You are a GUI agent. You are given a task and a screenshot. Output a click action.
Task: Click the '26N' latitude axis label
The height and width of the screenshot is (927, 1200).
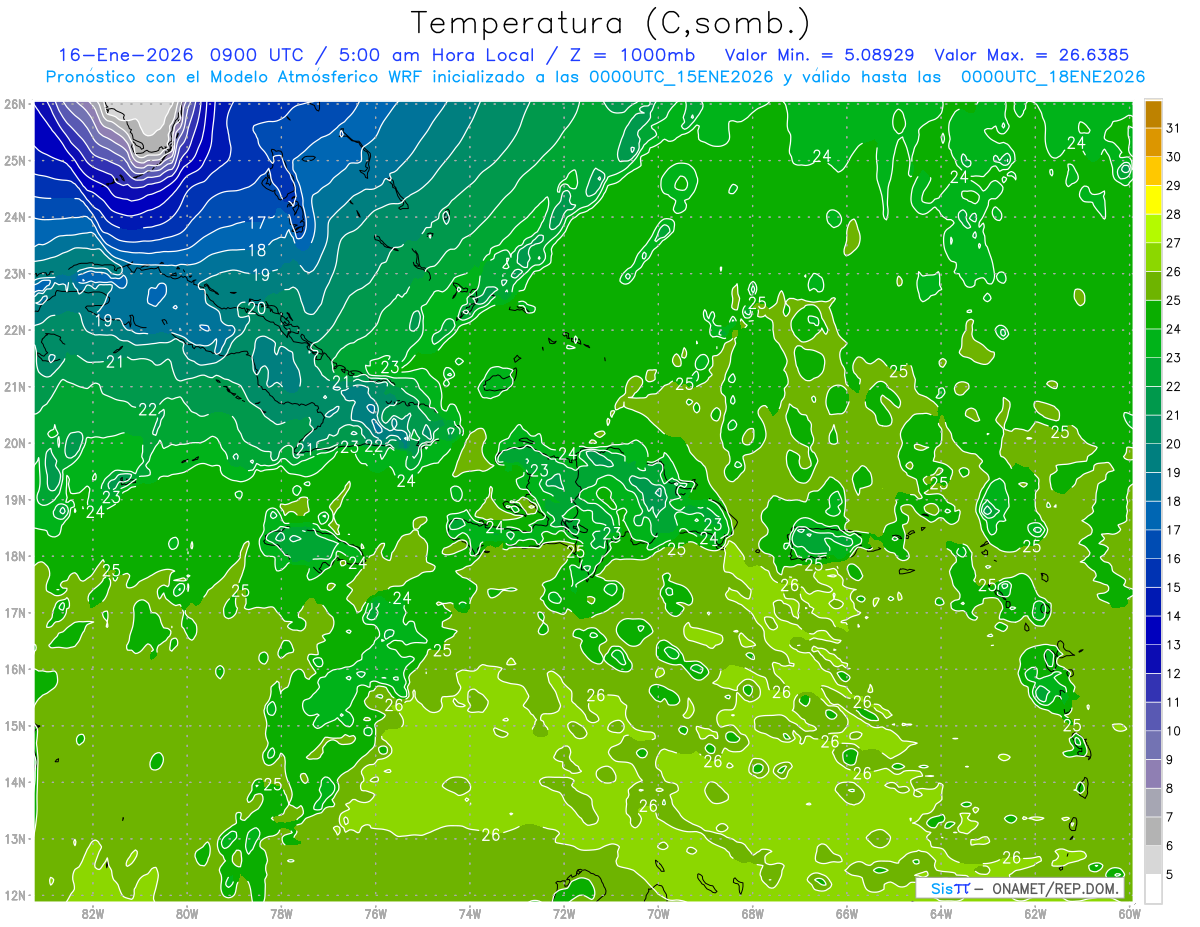14,104
